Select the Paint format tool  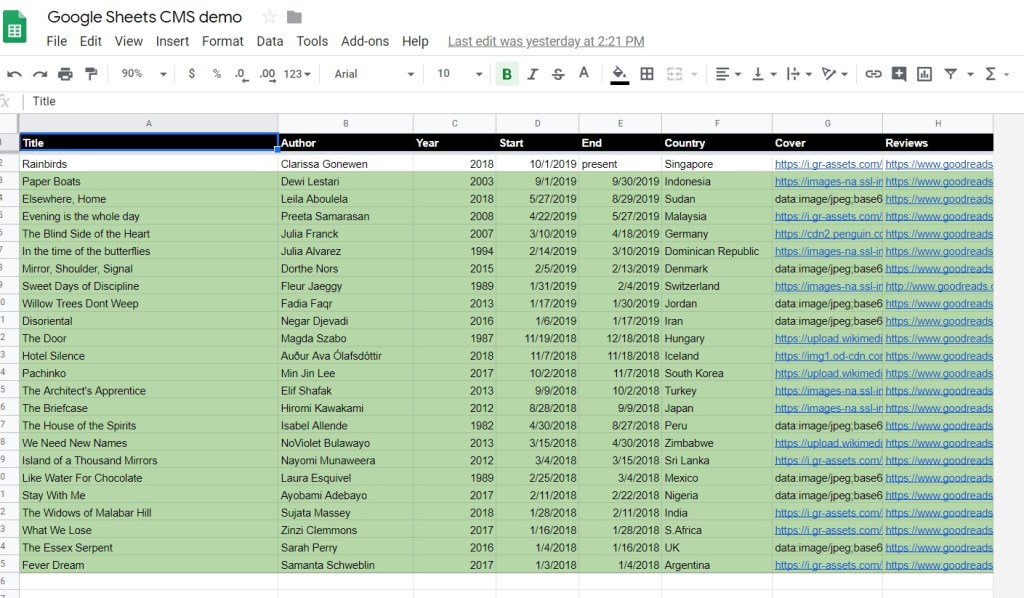92,74
